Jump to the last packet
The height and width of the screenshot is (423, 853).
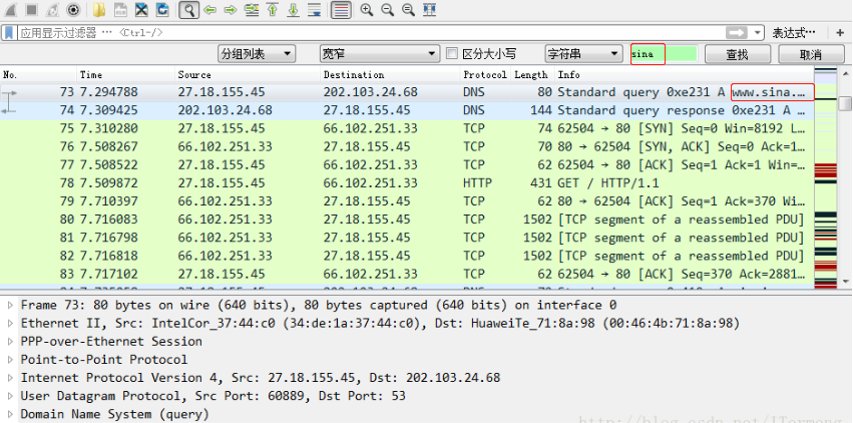pyautogui.click(x=293, y=10)
